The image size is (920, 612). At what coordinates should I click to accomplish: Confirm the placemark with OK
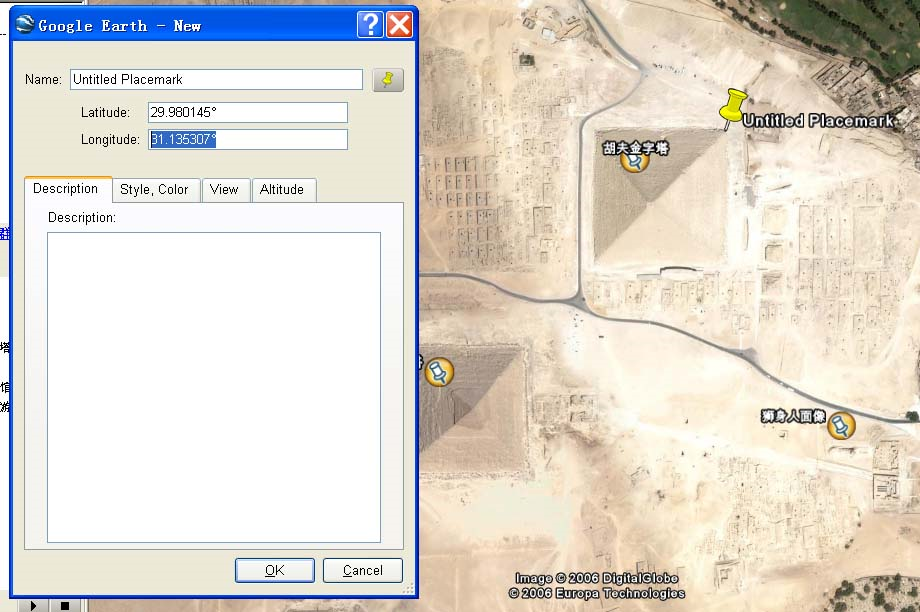(x=275, y=570)
